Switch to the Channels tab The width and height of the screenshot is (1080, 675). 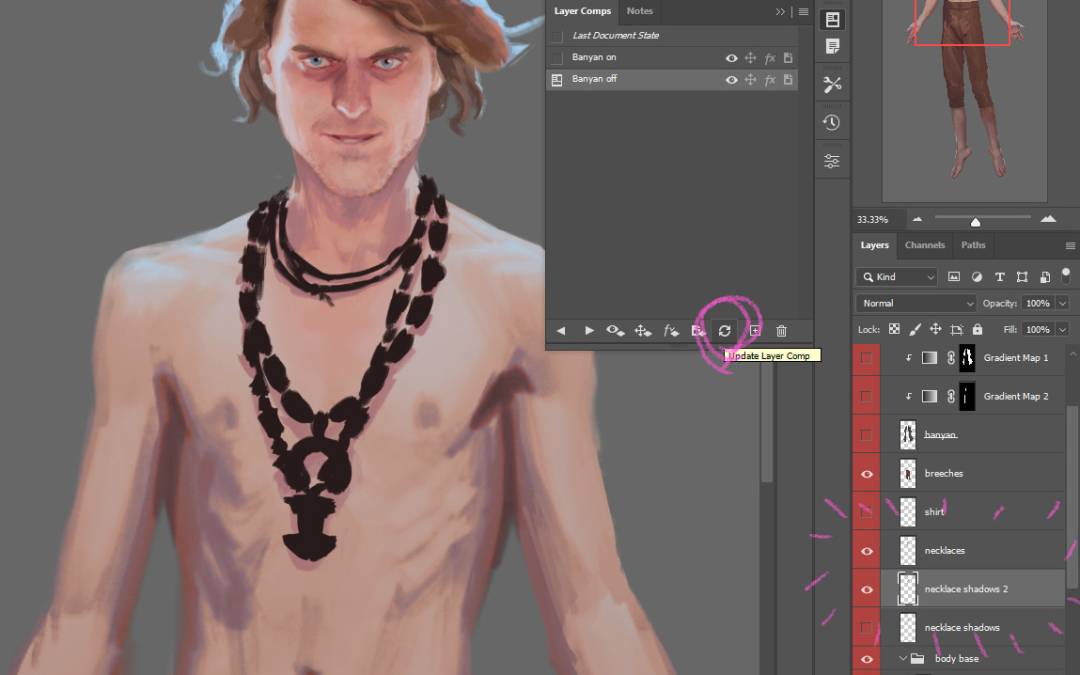coord(924,245)
